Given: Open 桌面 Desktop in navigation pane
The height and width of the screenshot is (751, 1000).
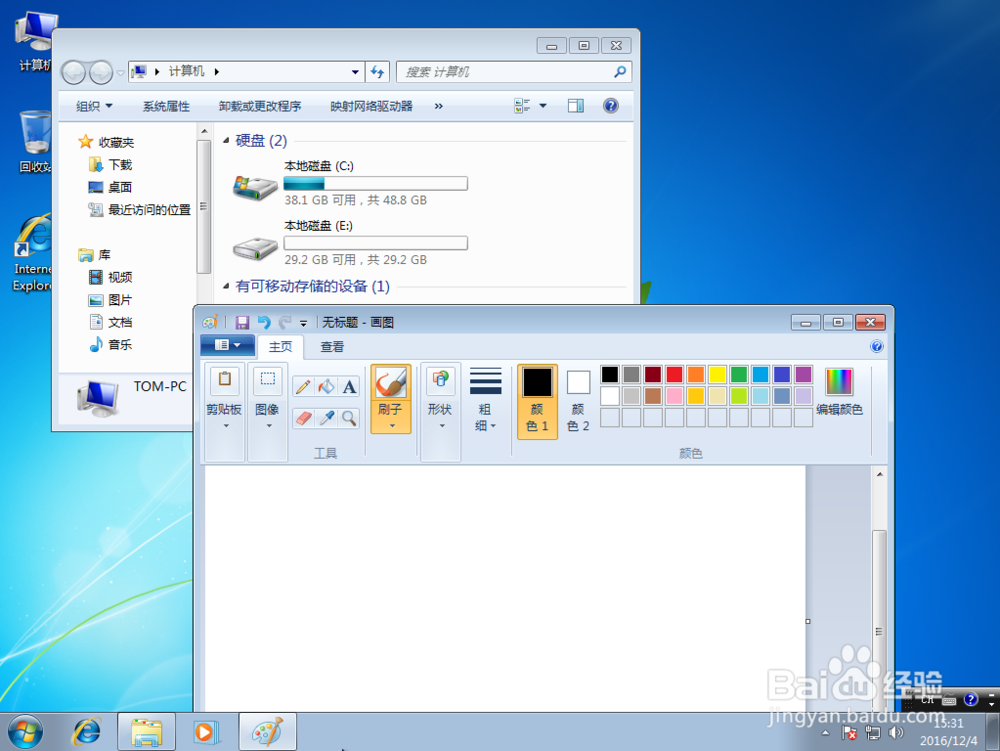Looking at the screenshot, I should pos(110,187).
